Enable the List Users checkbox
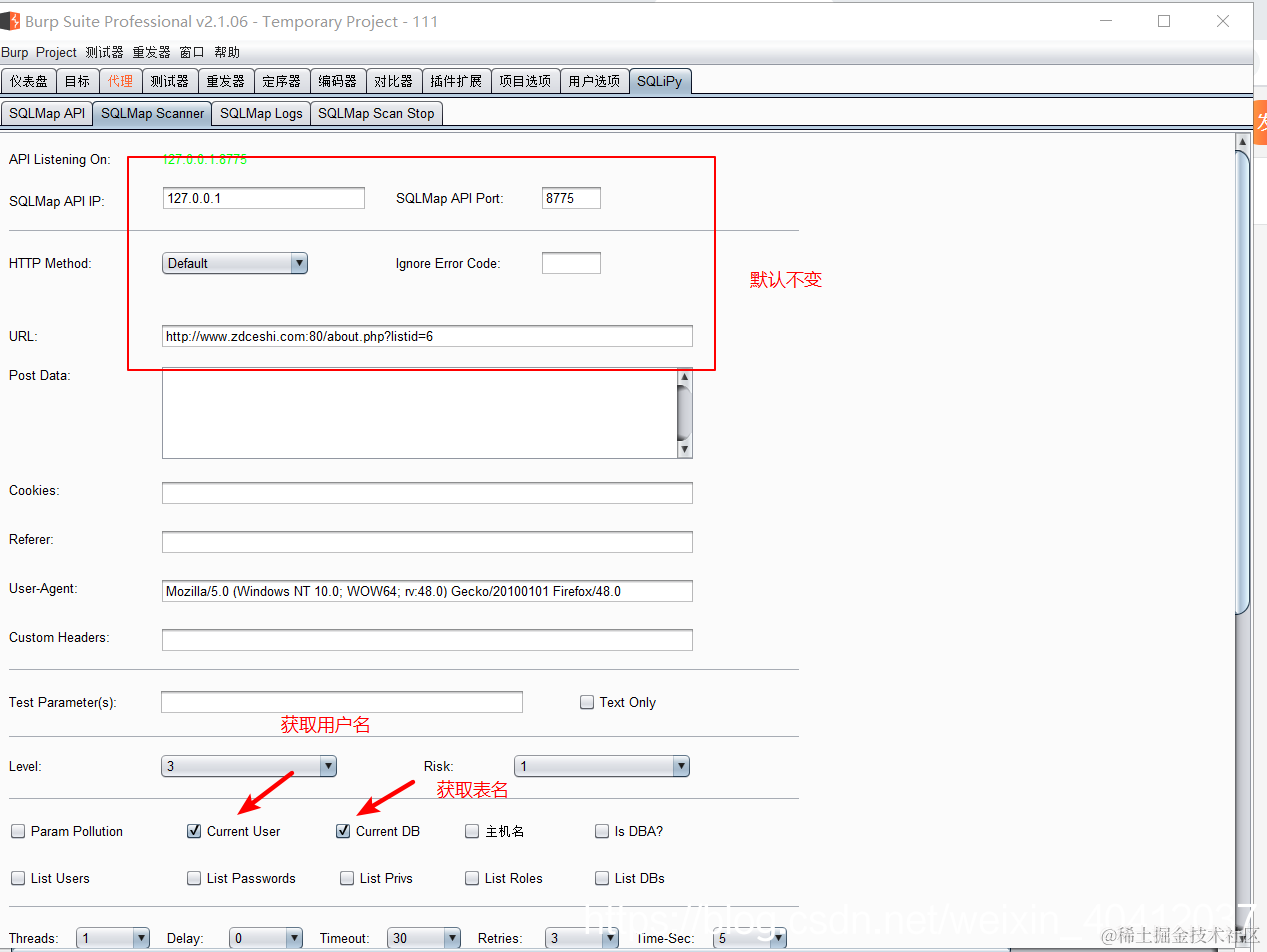Image resolution: width=1267 pixels, height=952 pixels. [x=18, y=878]
